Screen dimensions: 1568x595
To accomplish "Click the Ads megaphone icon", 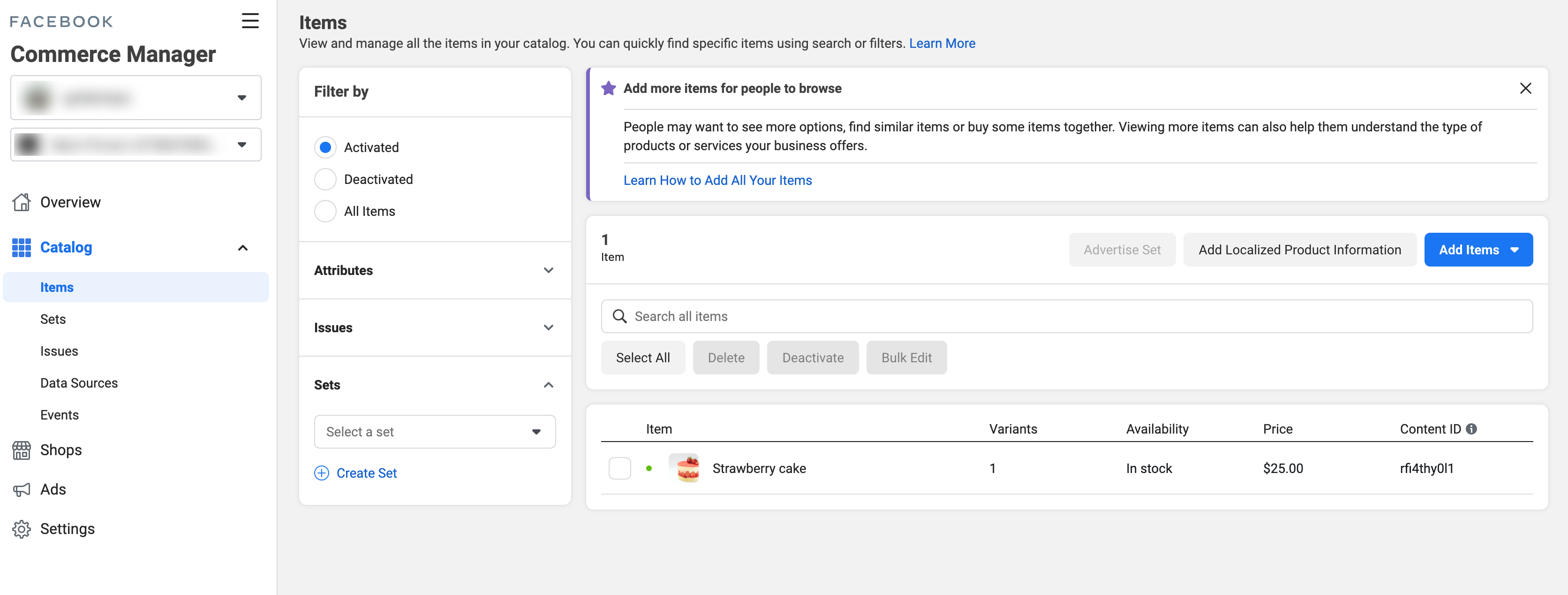I will click(x=21, y=489).
